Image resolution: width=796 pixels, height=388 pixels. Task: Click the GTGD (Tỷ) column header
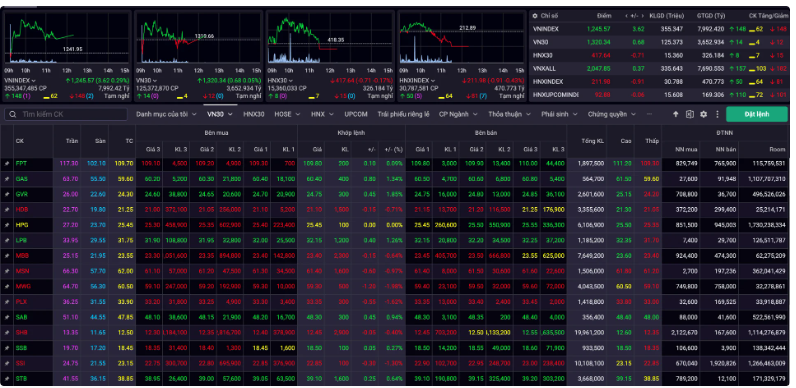pyautogui.click(x=712, y=16)
